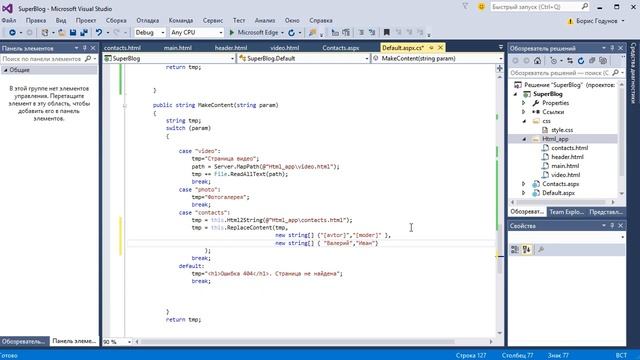The height and width of the screenshot is (360, 640).
Task: Click the Open File toolbar icon
Action: coord(62,32)
